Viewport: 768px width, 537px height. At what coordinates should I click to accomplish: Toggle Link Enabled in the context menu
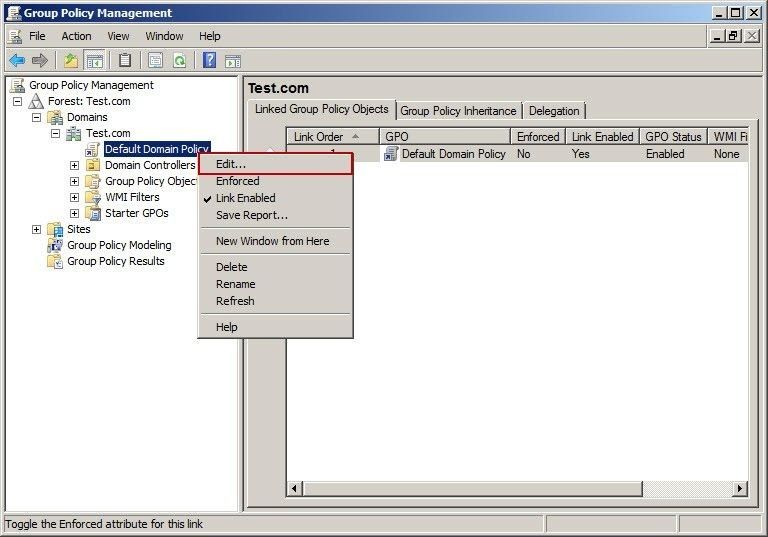[275, 198]
